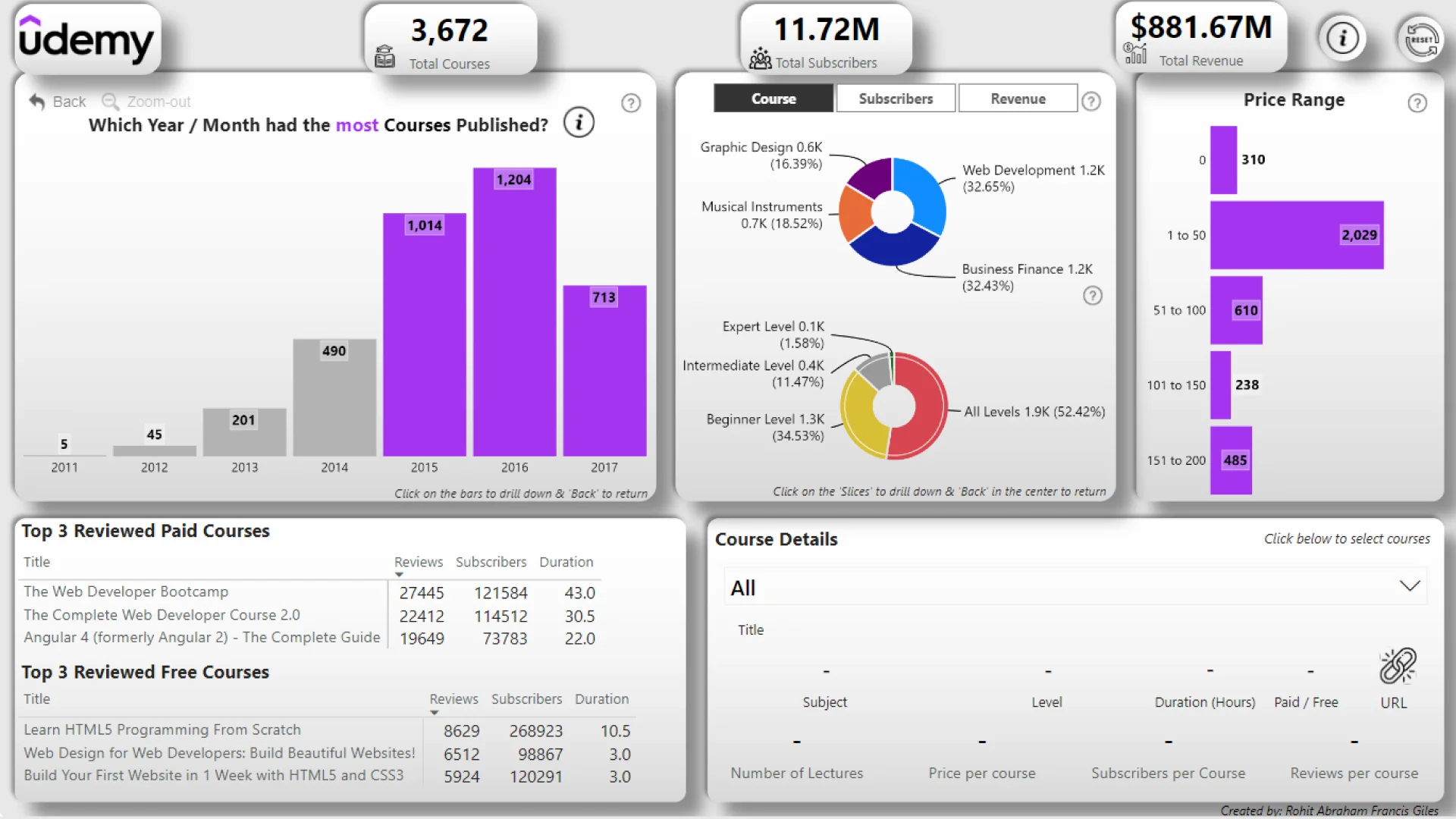Switch to the Revenue tab
This screenshot has height=819, width=1456.
tap(1018, 99)
